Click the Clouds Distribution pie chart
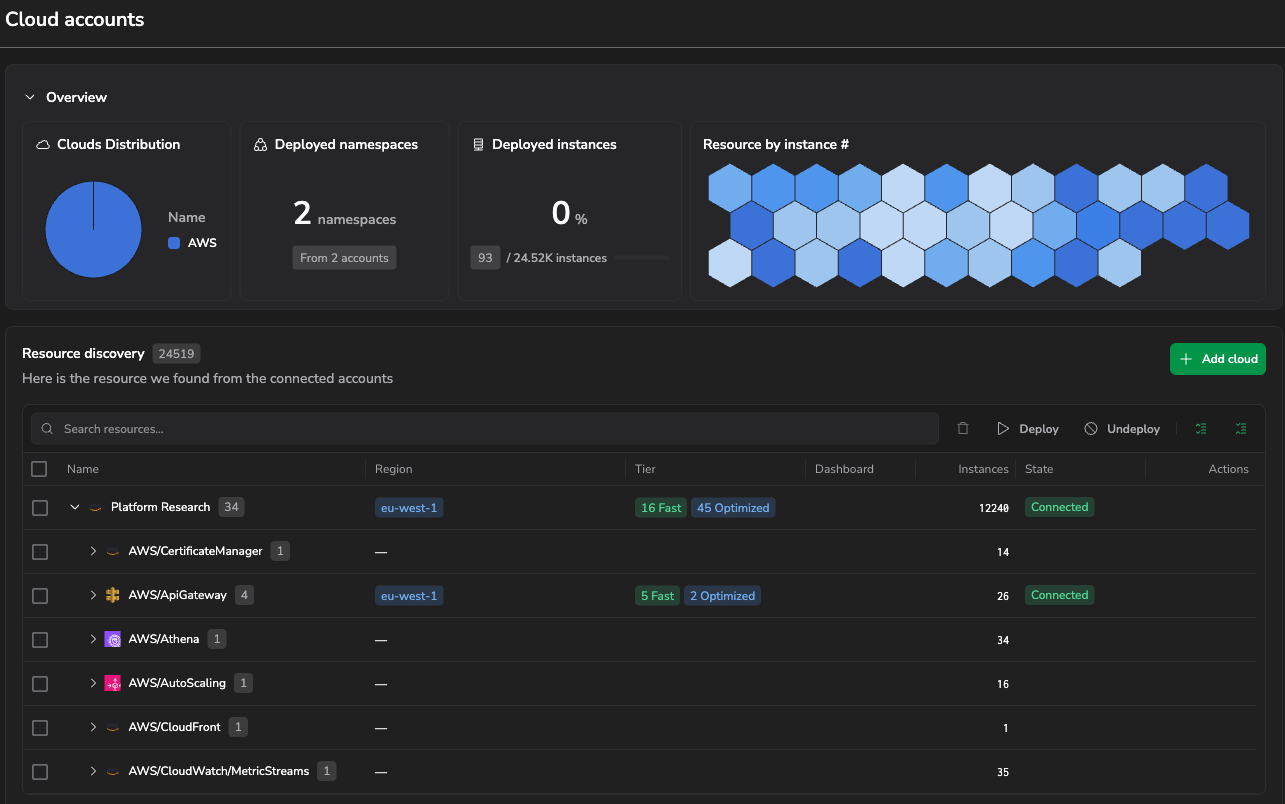 click(x=93, y=229)
